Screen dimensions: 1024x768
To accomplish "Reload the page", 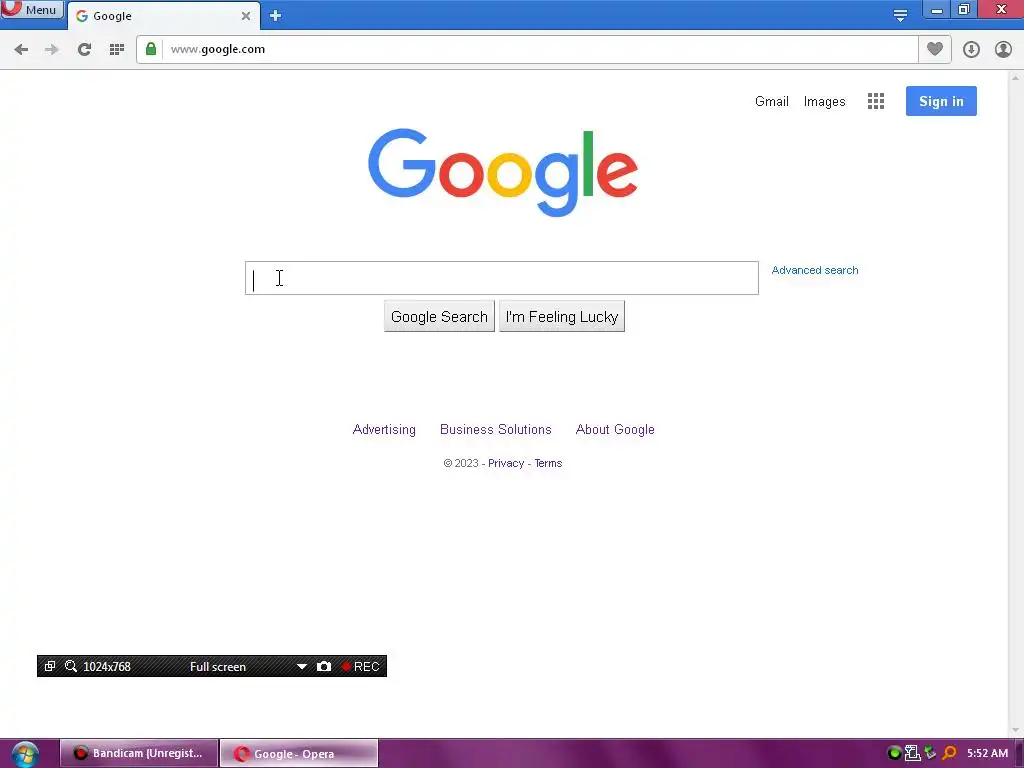I will (x=84, y=50).
